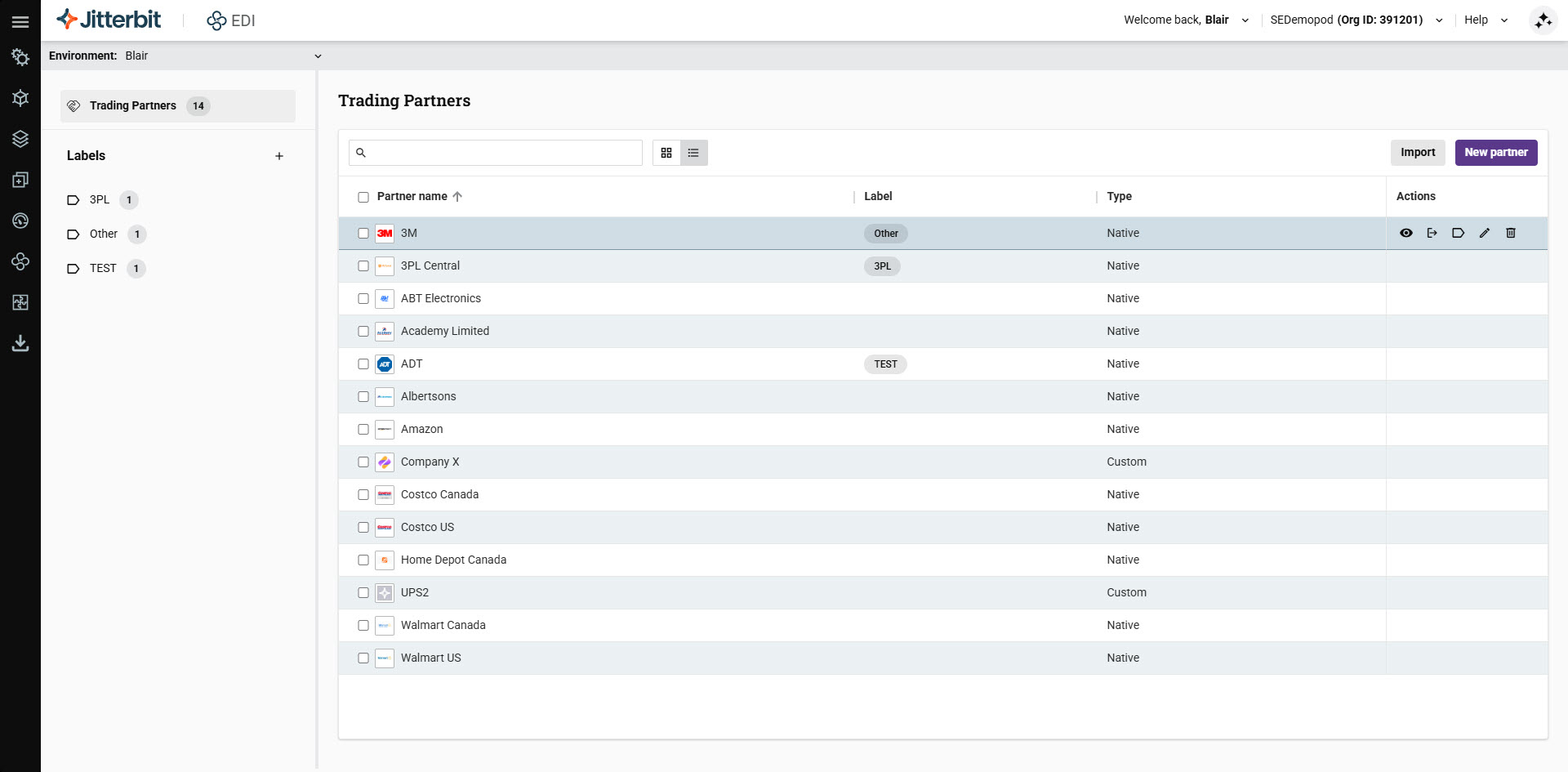Open the AI assistant sparkle icon

point(1543,20)
